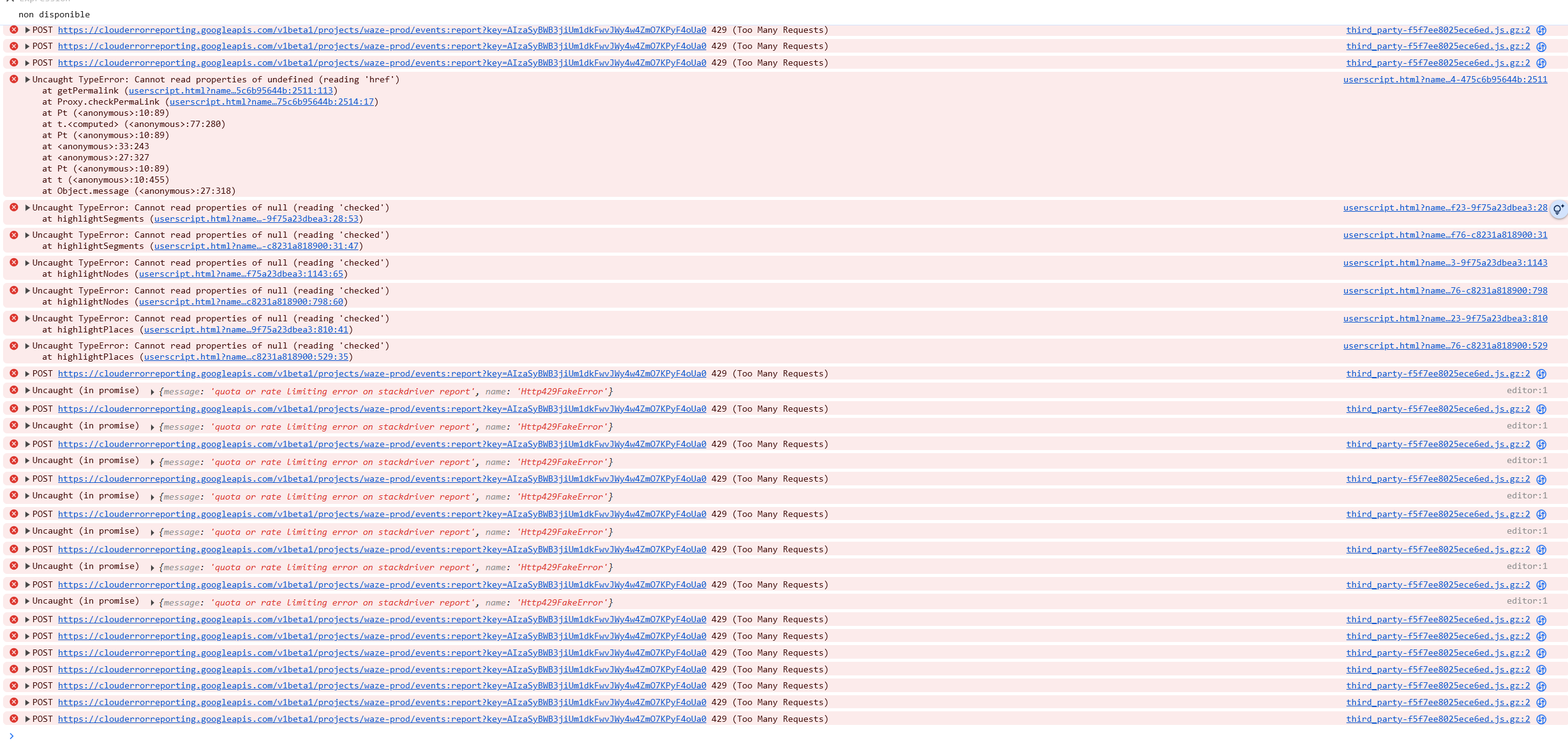This screenshot has width=1568, height=746.
Task: Open the highlightNodes link ending 798:60
Action: 241,302
